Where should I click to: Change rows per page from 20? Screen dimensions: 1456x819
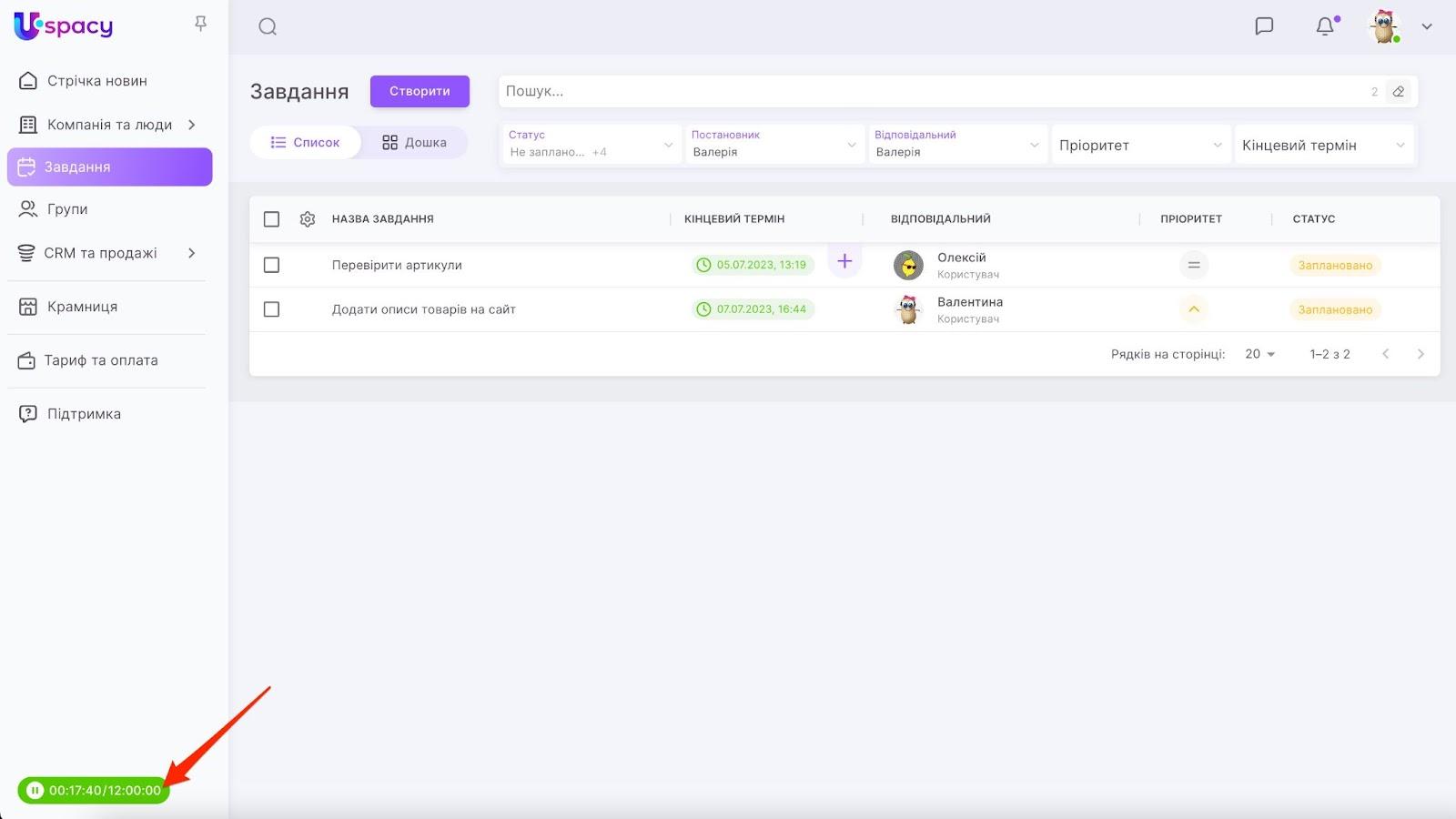point(1260,354)
